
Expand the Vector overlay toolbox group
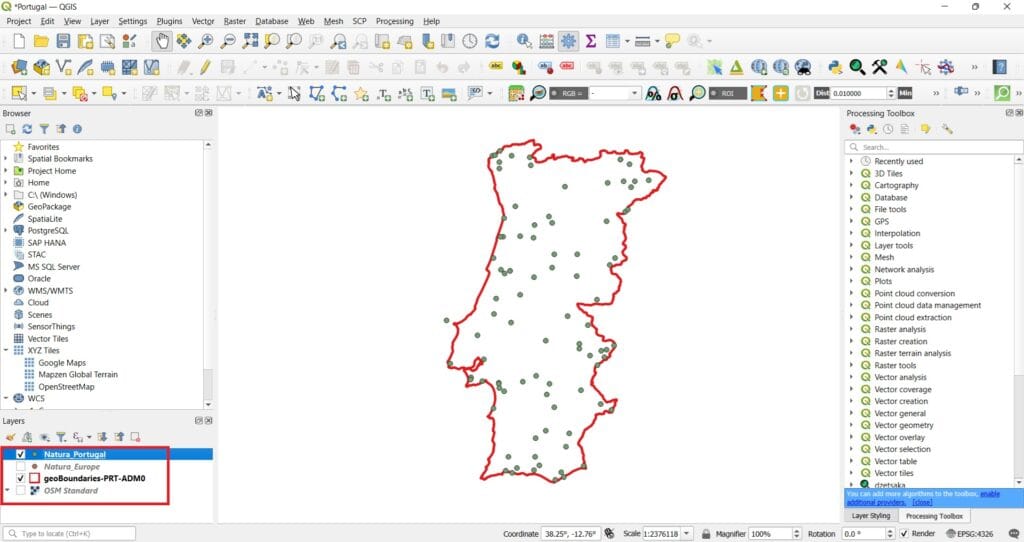click(851, 438)
